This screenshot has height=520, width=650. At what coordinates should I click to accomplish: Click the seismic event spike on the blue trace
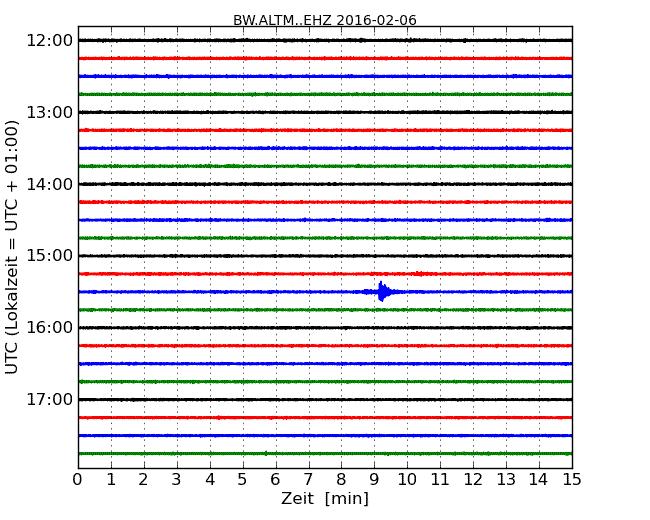[x=382, y=292]
